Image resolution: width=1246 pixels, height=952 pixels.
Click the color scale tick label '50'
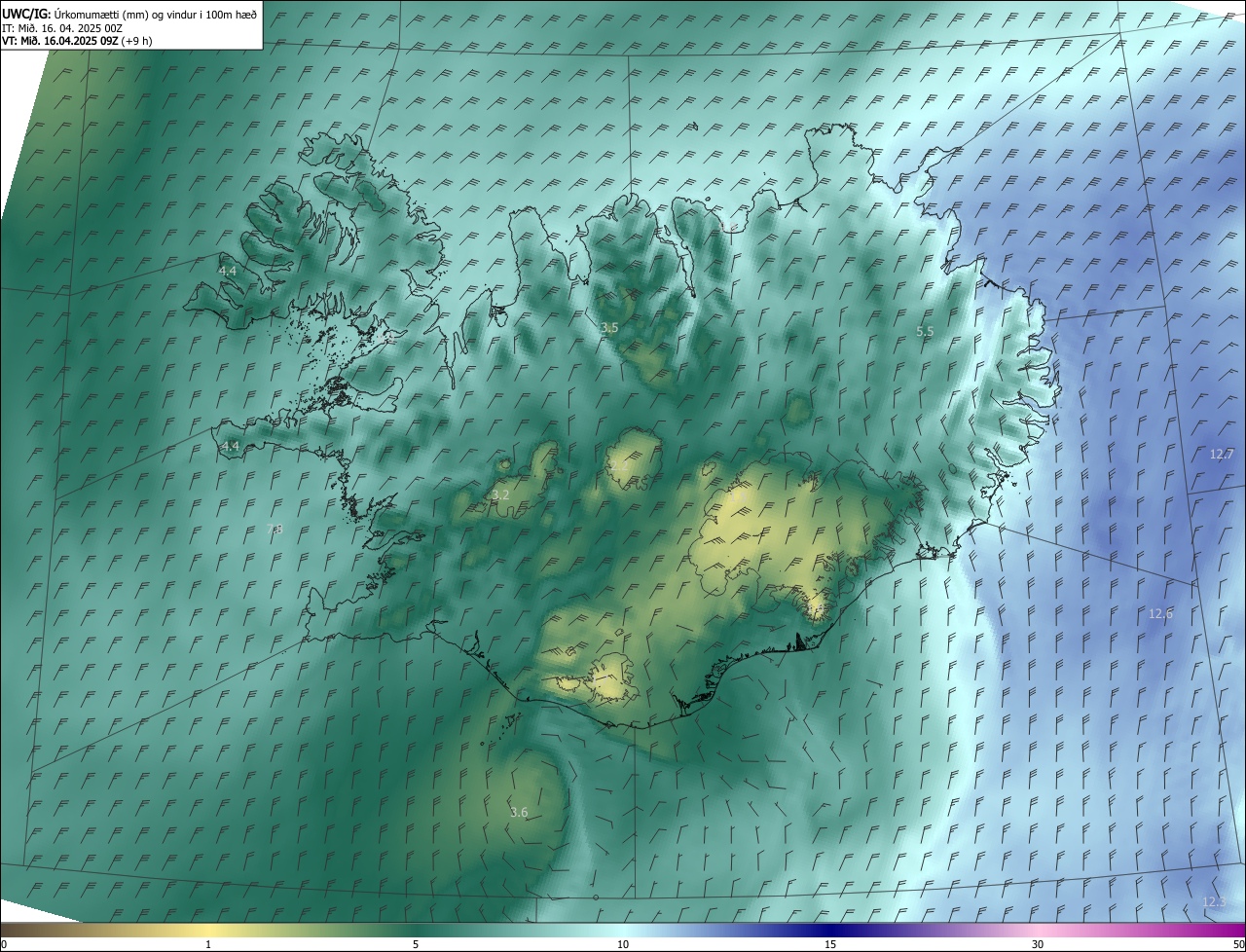tap(1238, 944)
